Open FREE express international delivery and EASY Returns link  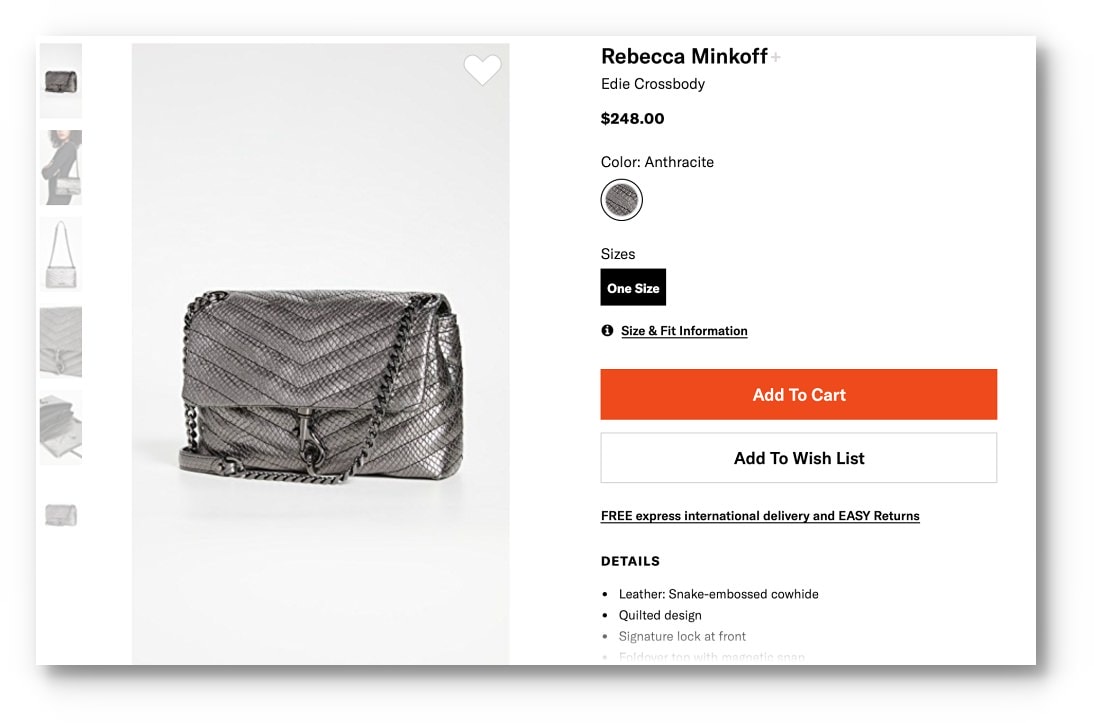coord(760,516)
